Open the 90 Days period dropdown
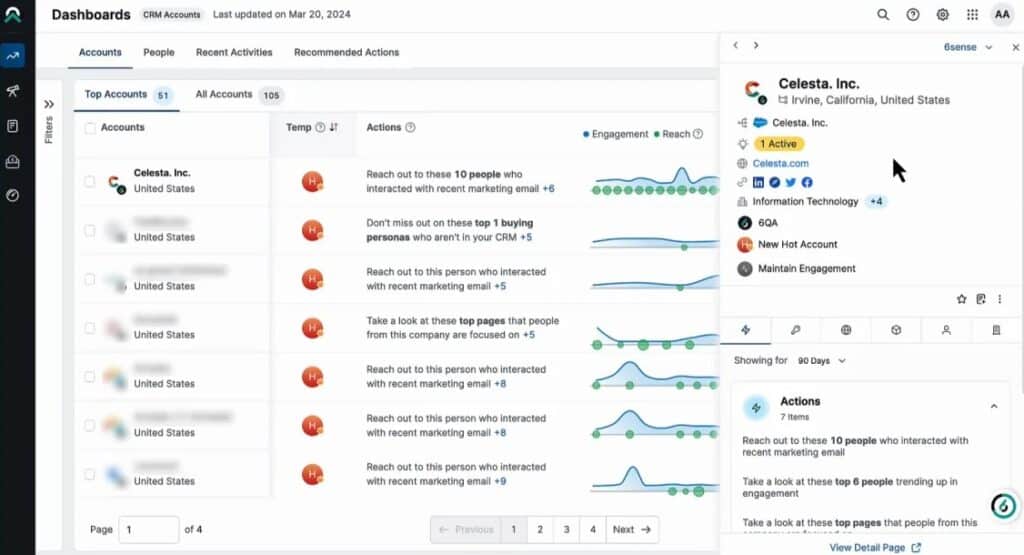The height and width of the screenshot is (555, 1024). tap(822, 360)
